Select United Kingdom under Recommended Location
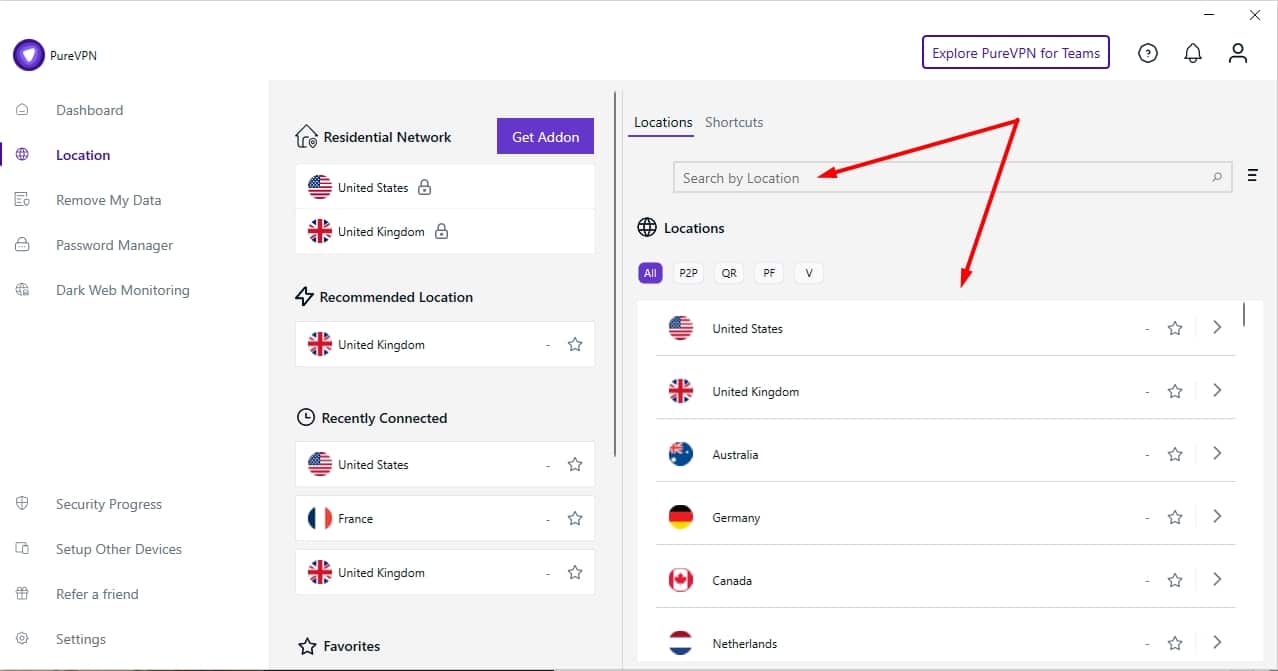Viewport: 1278px width, 671px height. (x=445, y=344)
